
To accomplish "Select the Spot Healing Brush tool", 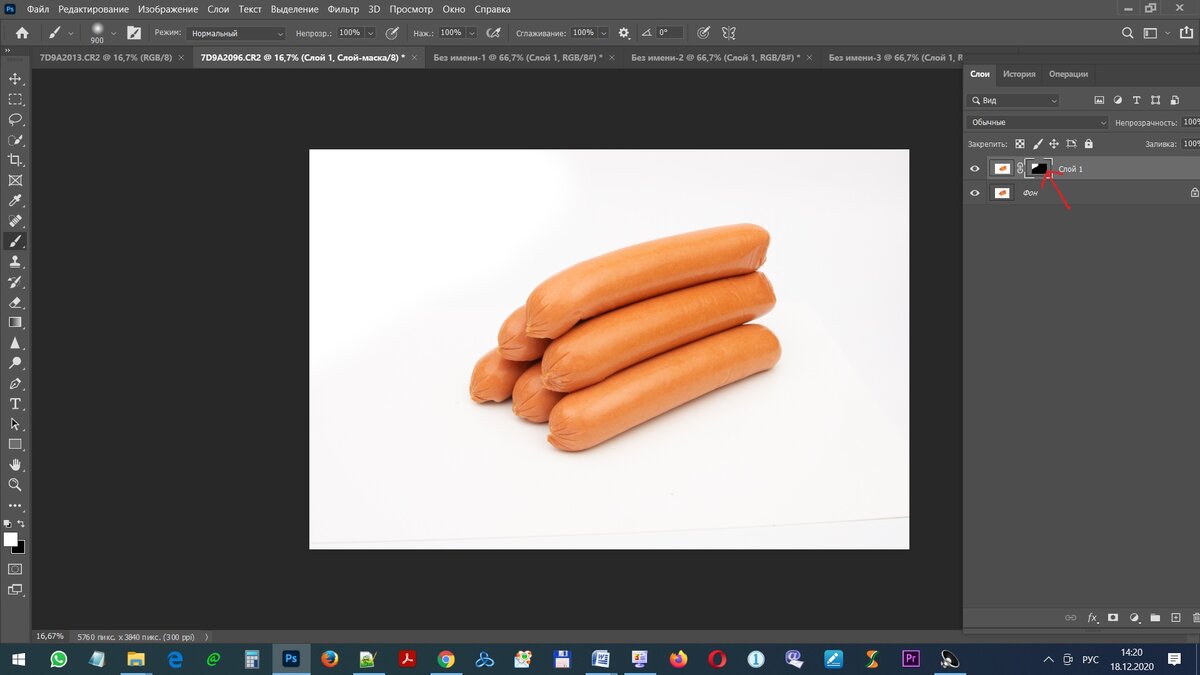I will [15, 221].
